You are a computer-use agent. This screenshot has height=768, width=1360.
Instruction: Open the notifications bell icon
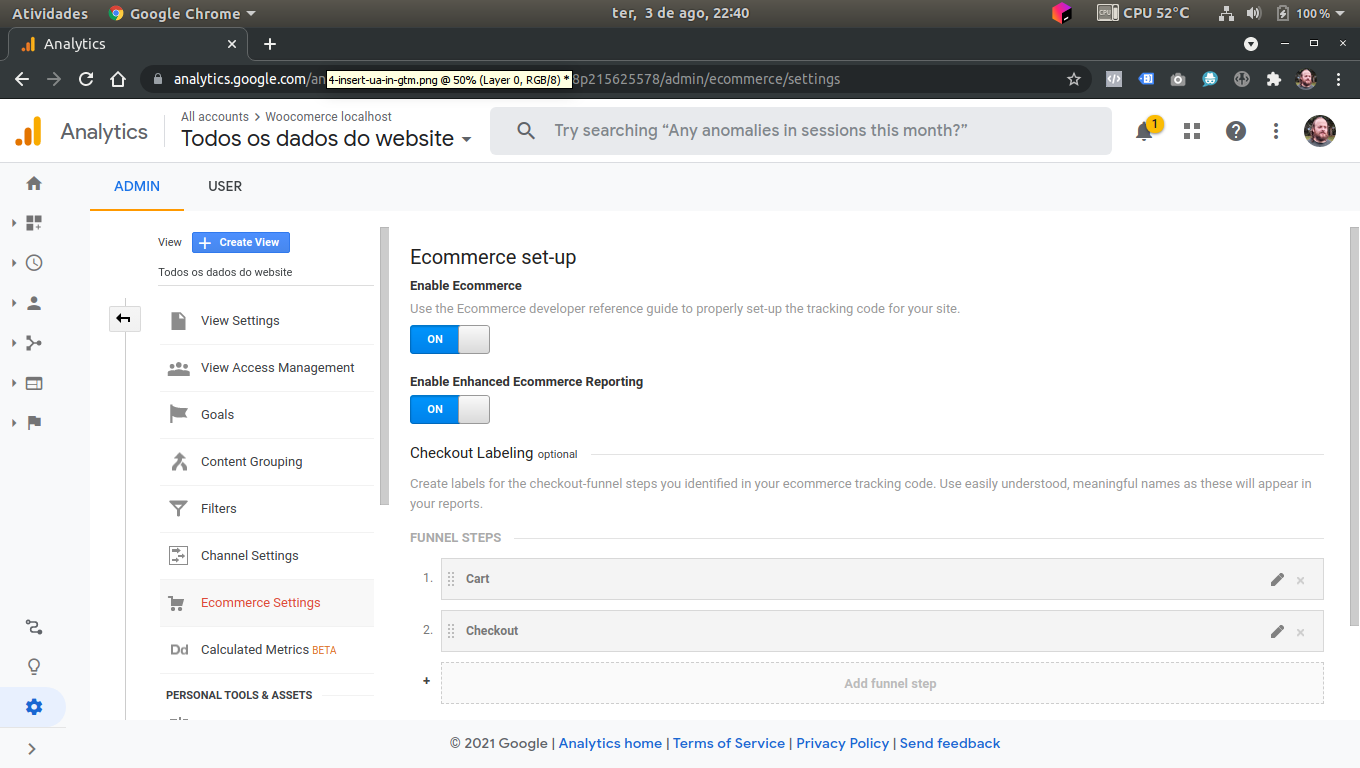click(x=1144, y=131)
